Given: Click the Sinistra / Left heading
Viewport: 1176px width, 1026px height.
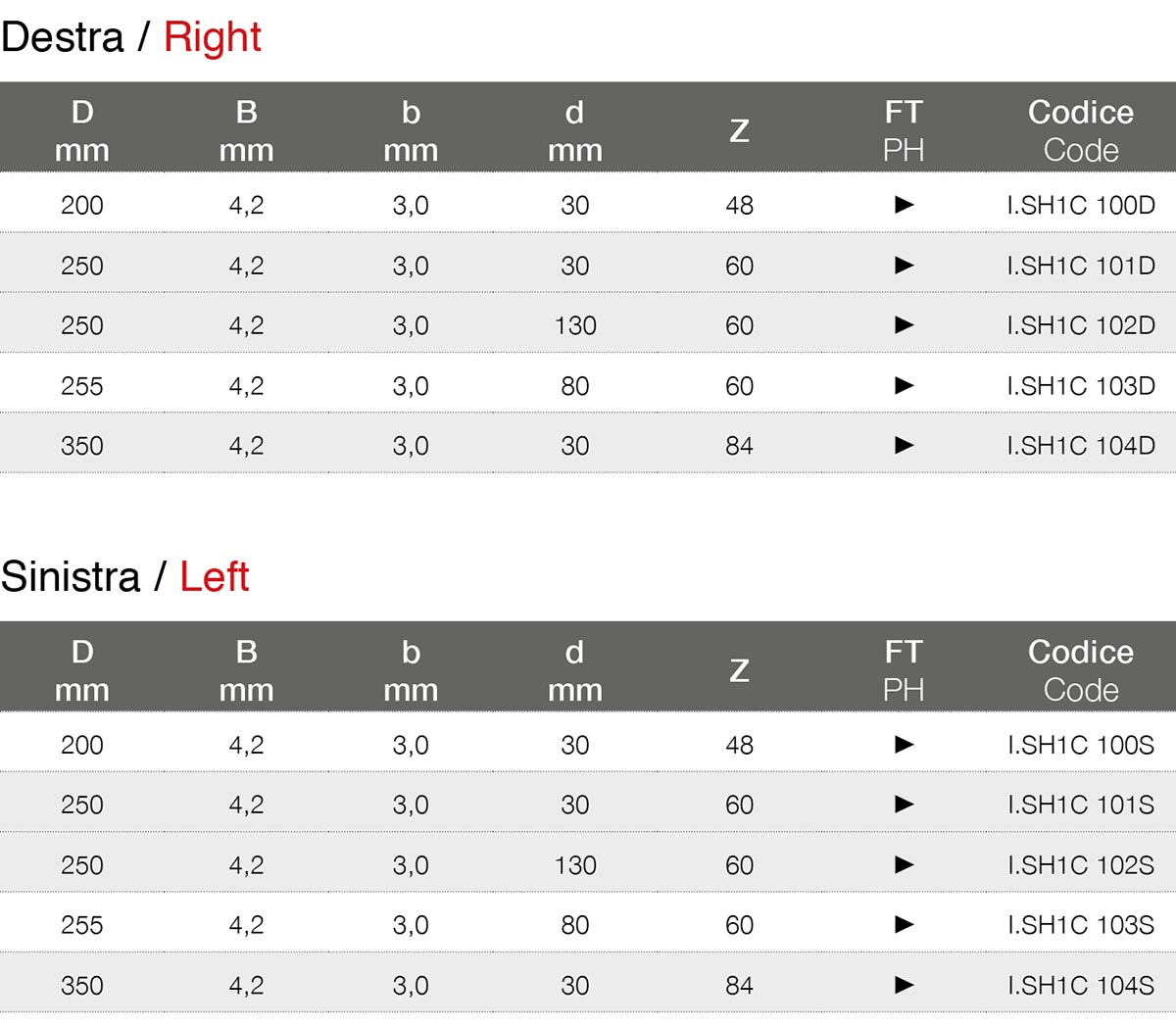Looking at the screenshot, I should tap(125, 576).
